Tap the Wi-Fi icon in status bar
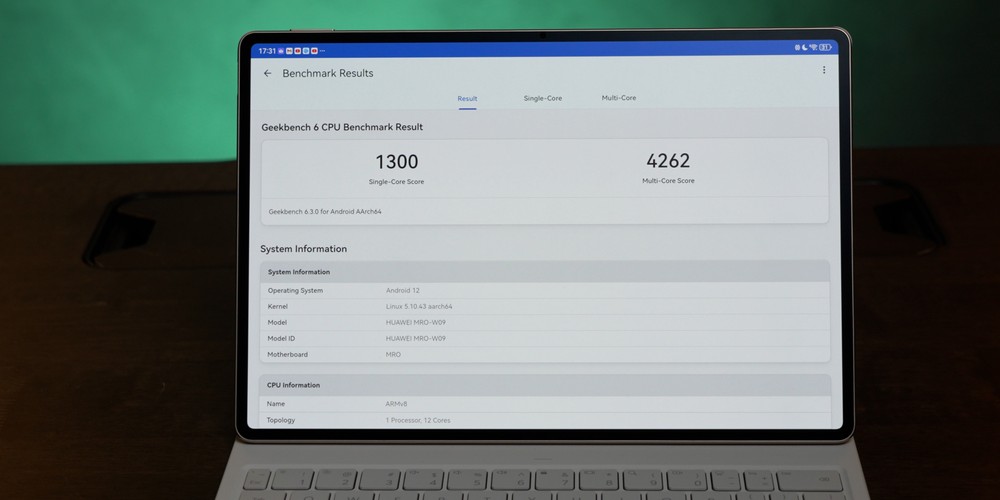 [814, 47]
